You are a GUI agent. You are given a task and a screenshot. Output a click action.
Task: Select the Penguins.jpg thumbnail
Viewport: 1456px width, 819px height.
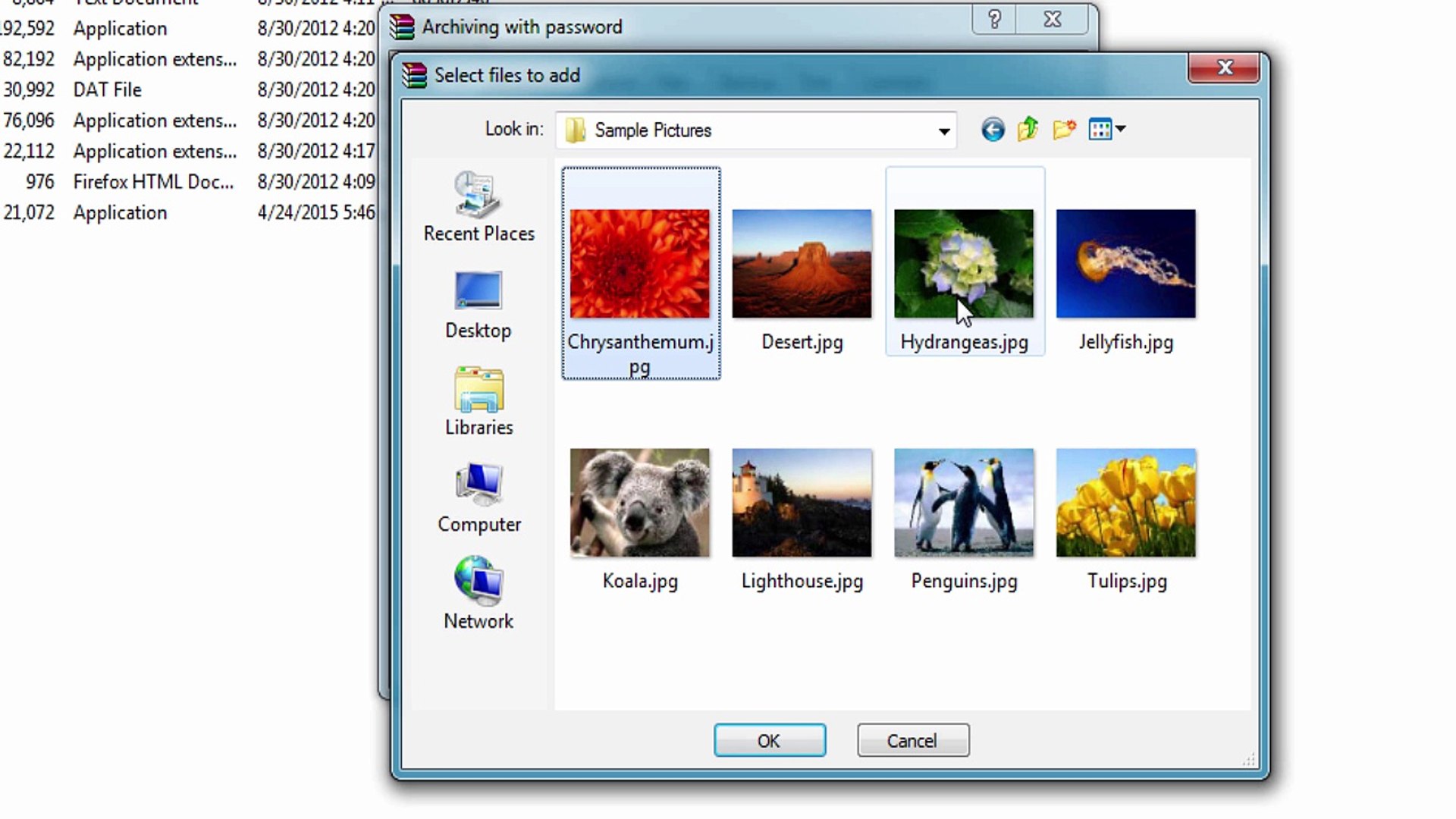click(x=963, y=502)
